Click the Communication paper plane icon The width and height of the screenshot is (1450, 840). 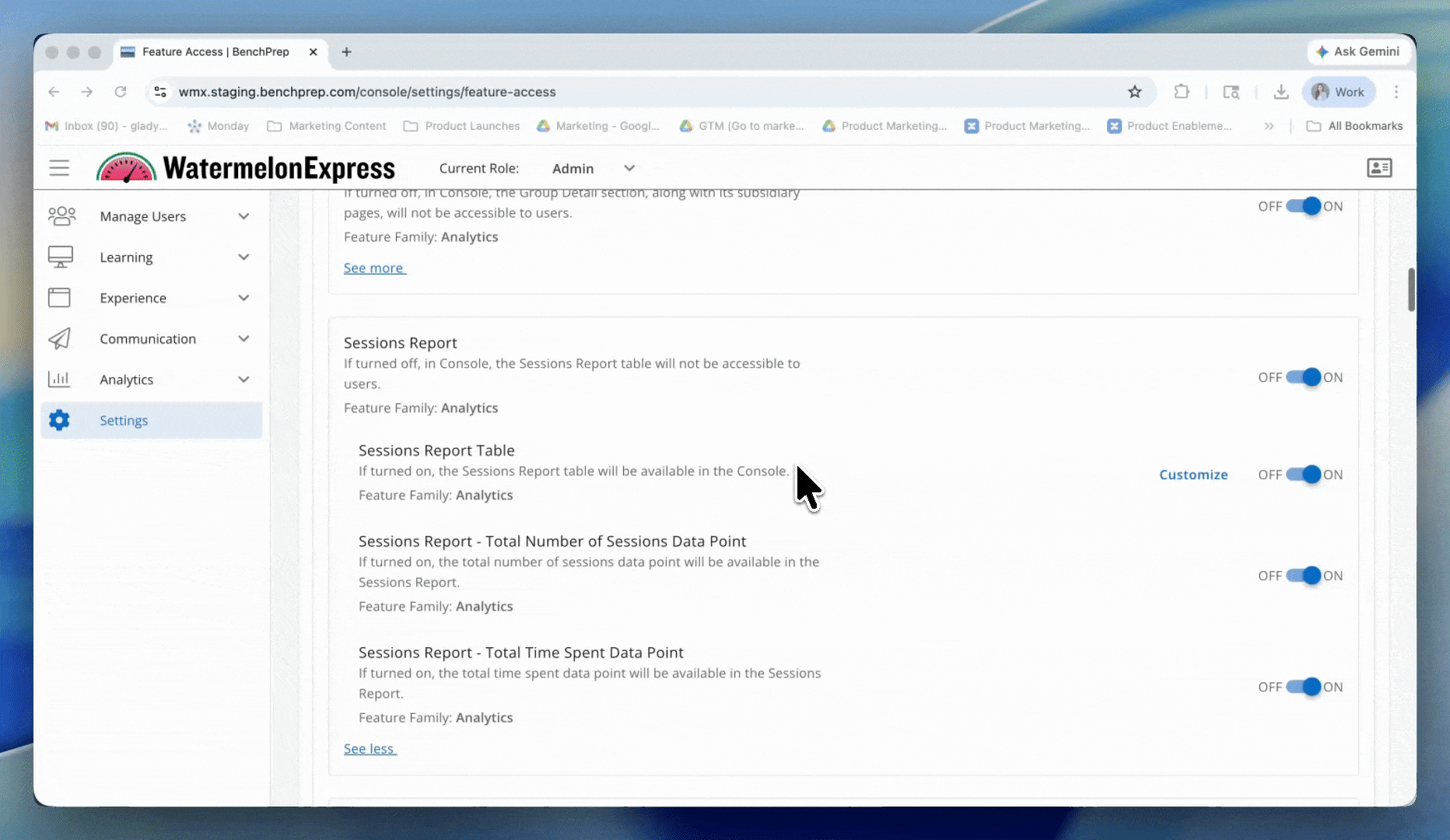coord(59,339)
